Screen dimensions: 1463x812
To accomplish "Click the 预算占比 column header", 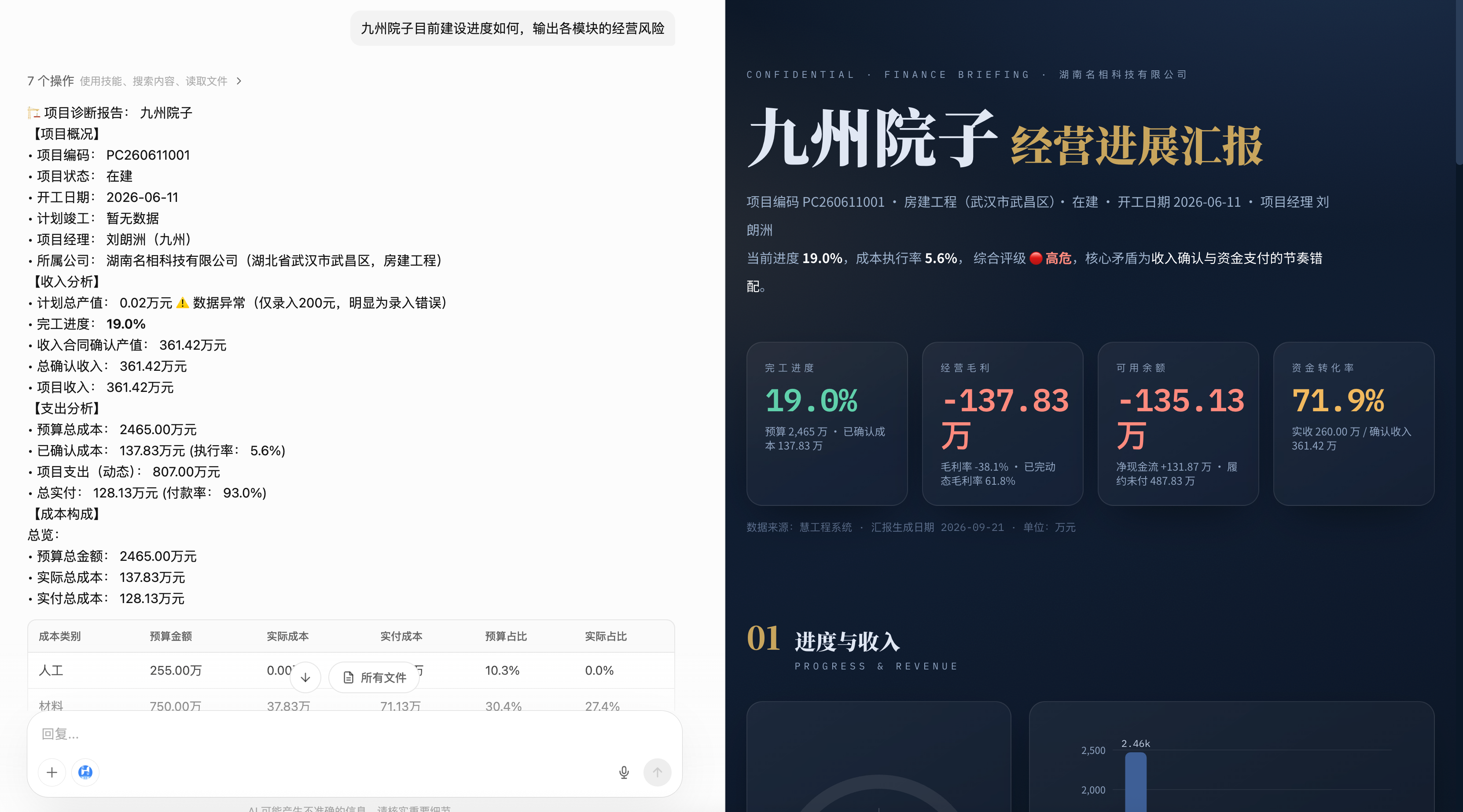I will [505, 636].
